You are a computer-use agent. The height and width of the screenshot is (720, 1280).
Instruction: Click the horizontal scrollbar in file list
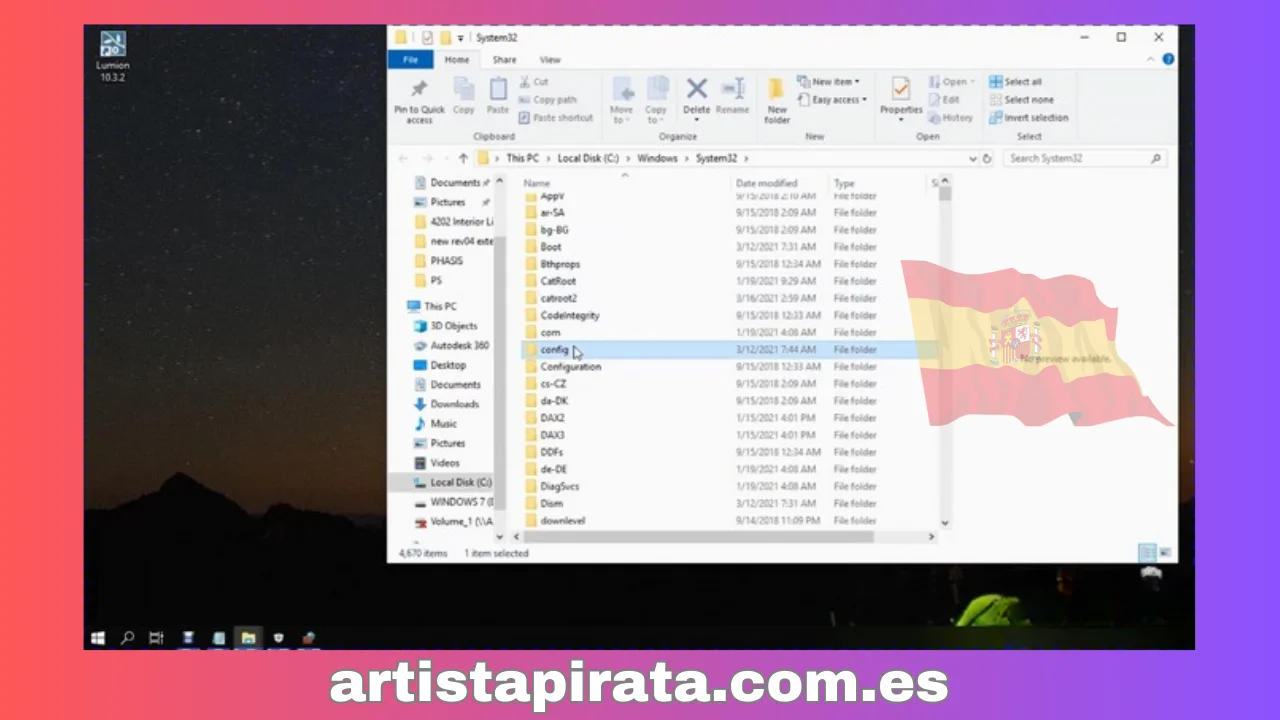click(699, 537)
